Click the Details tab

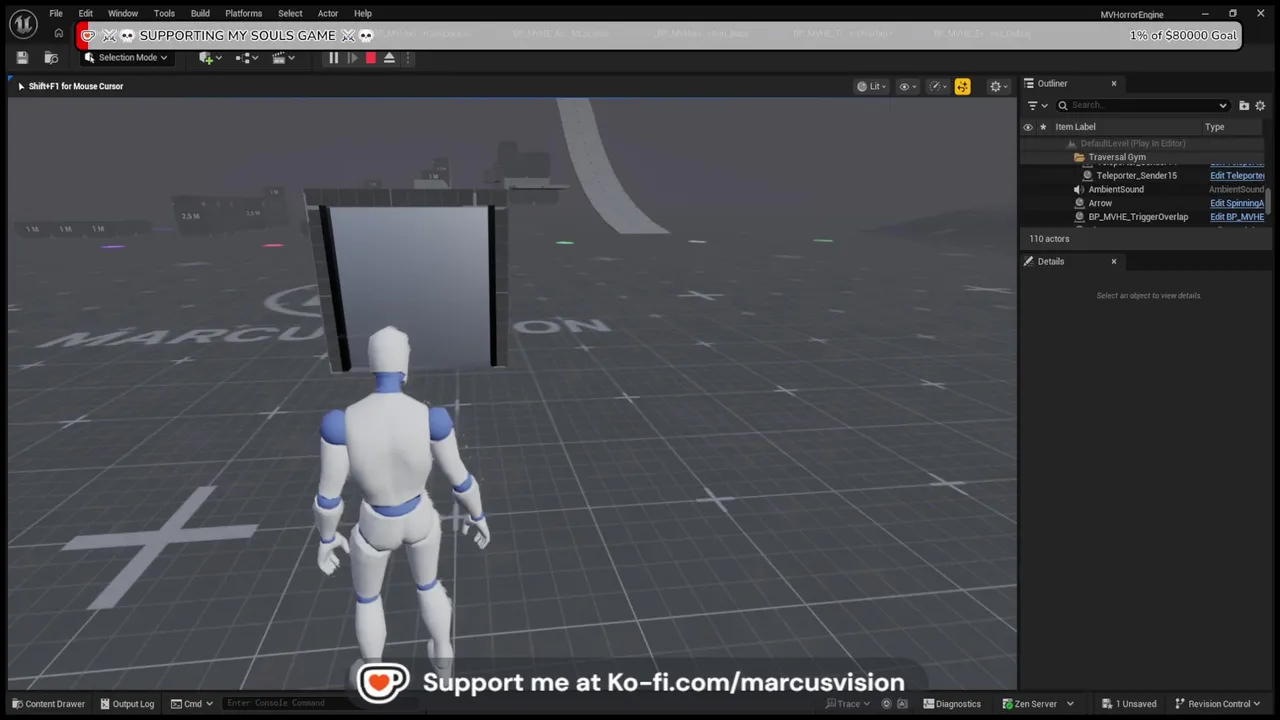point(1050,262)
